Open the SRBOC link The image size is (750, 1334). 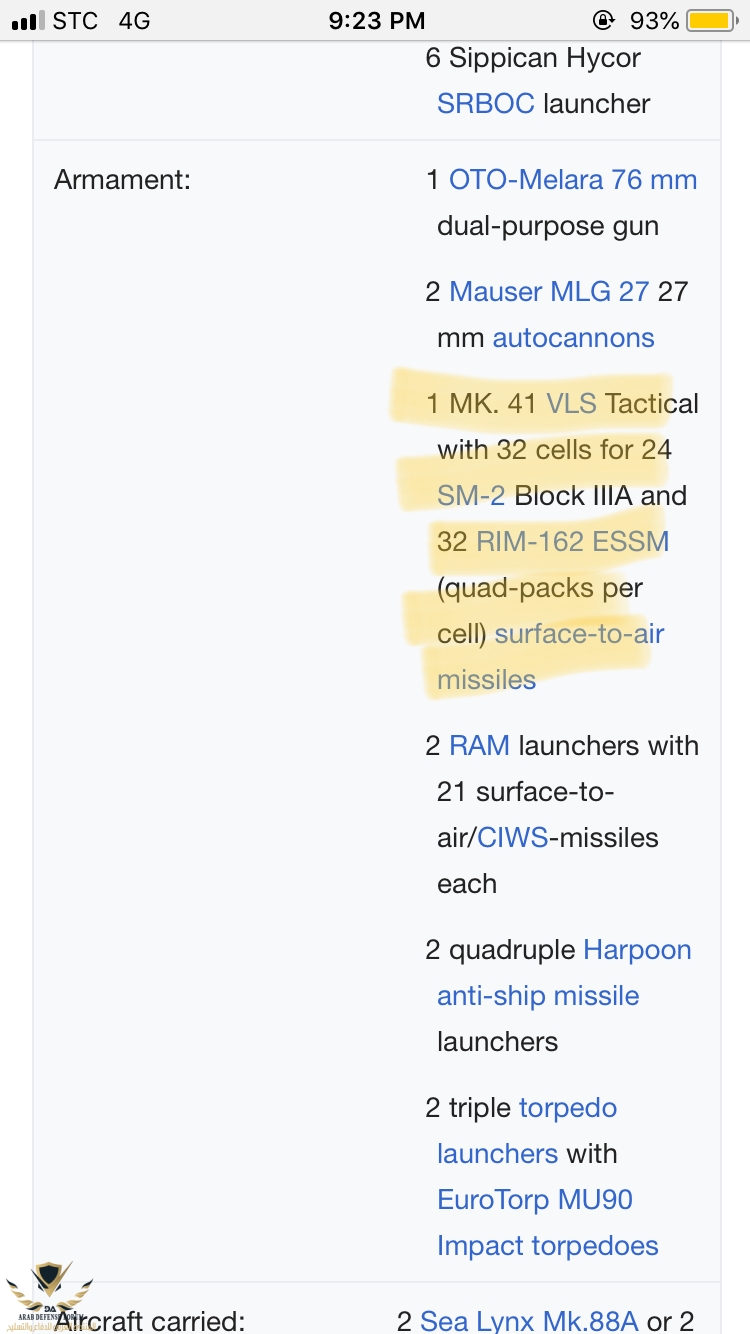(485, 104)
